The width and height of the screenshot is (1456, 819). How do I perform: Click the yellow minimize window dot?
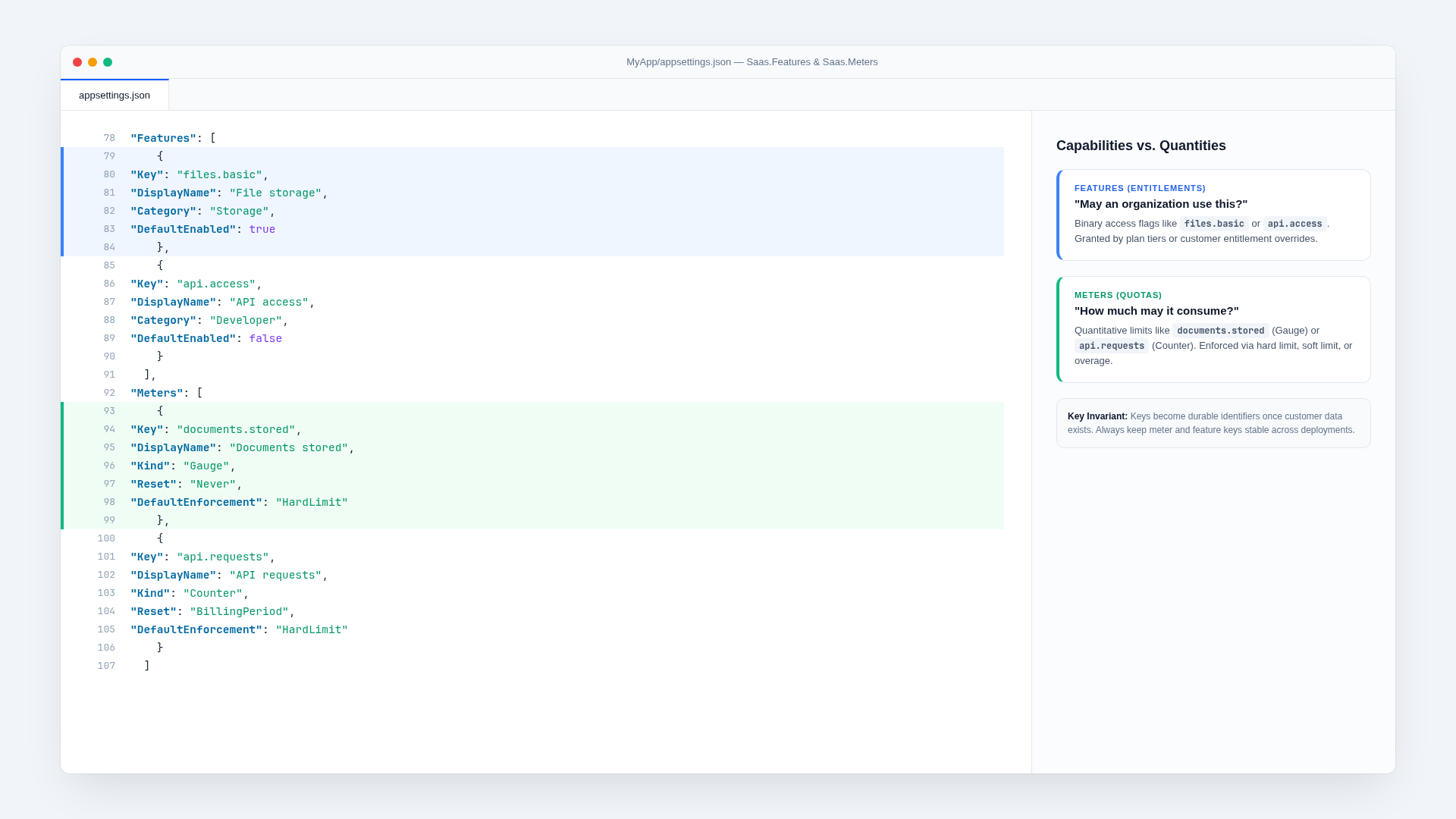(93, 62)
